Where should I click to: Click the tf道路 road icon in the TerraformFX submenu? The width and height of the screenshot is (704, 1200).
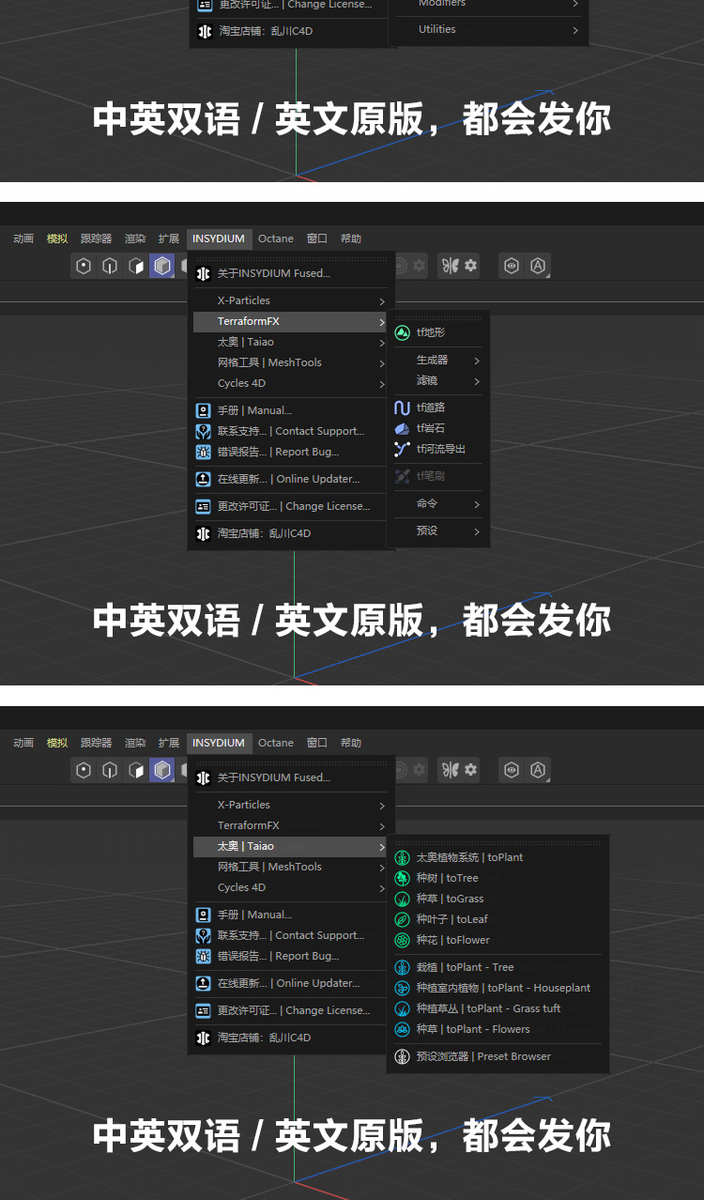(402, 408)
